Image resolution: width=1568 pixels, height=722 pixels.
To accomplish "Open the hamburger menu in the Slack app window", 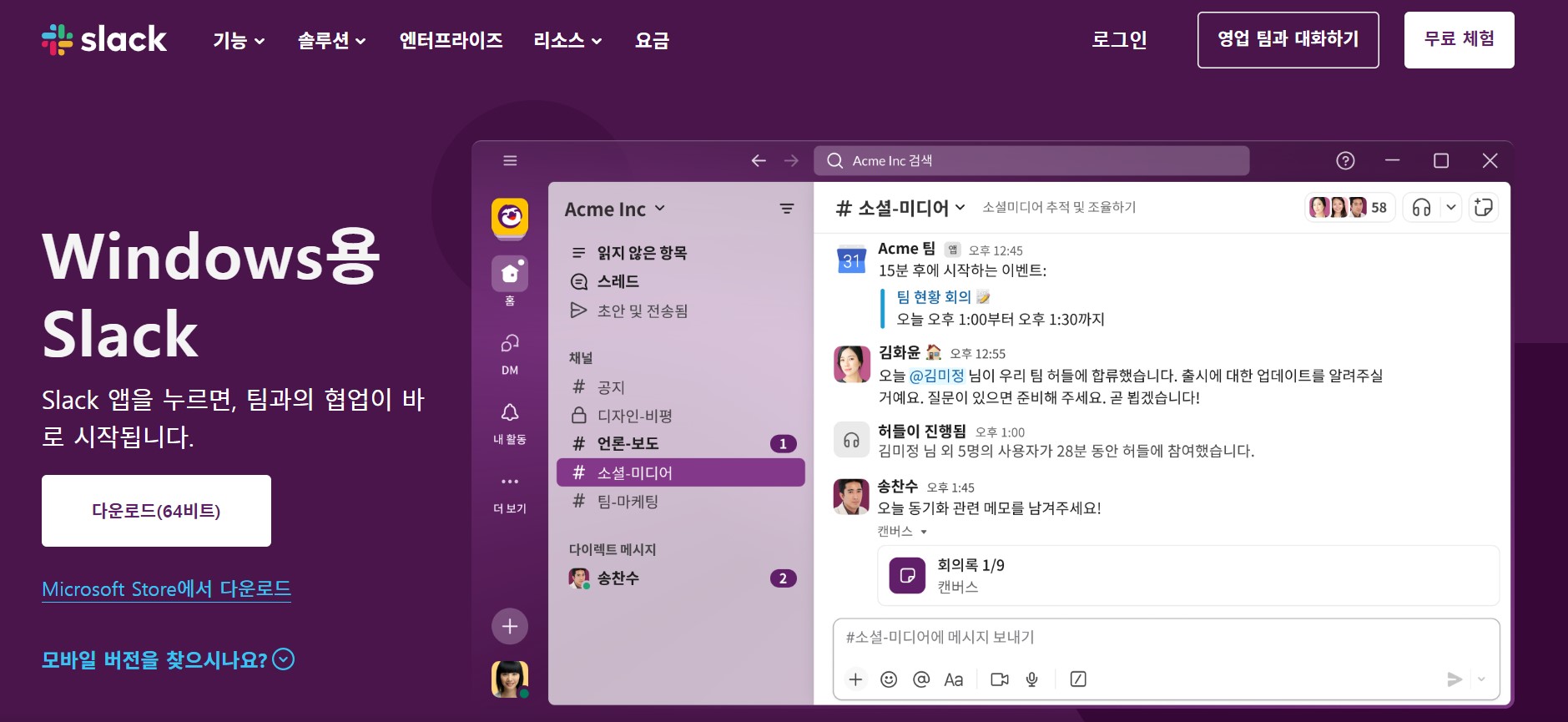I will (510, 160).
